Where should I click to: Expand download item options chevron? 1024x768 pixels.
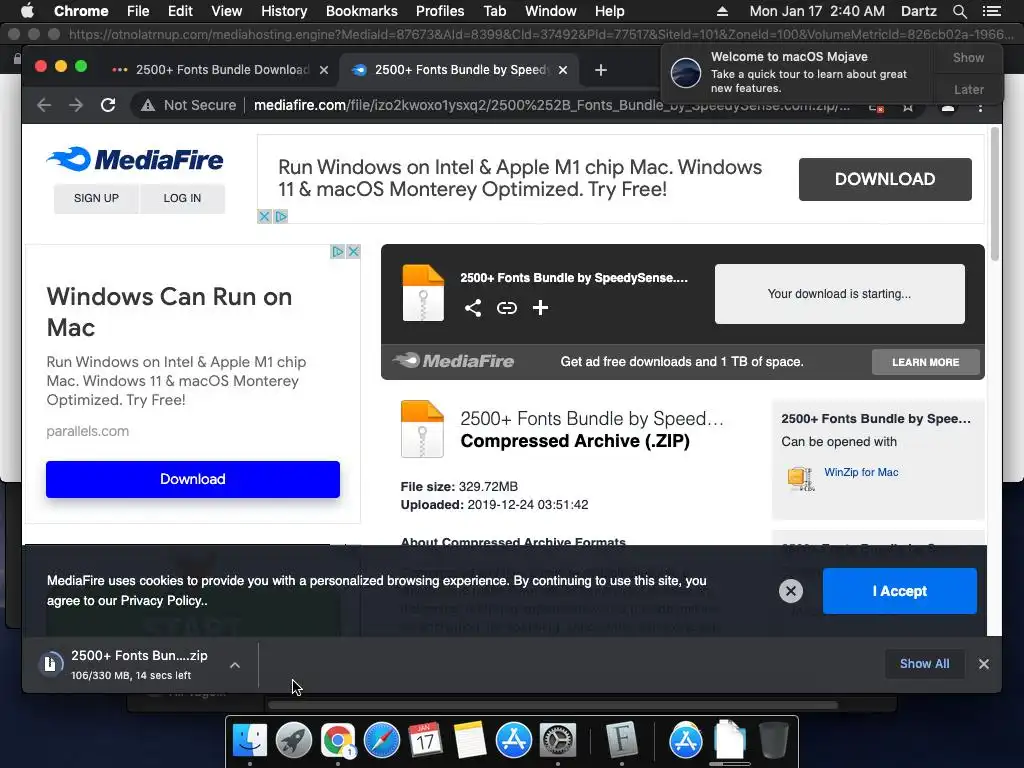[x=235, y=665]
